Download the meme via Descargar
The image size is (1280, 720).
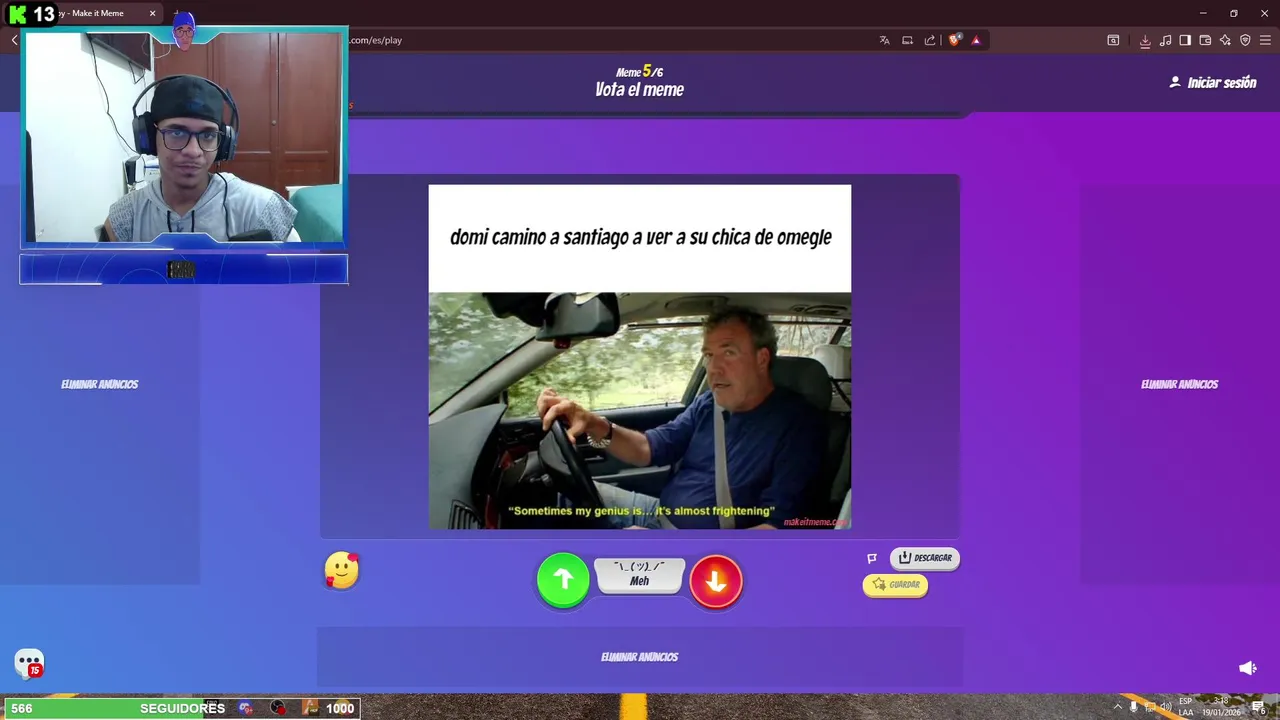pyautogui.click(x=925, y=558)
